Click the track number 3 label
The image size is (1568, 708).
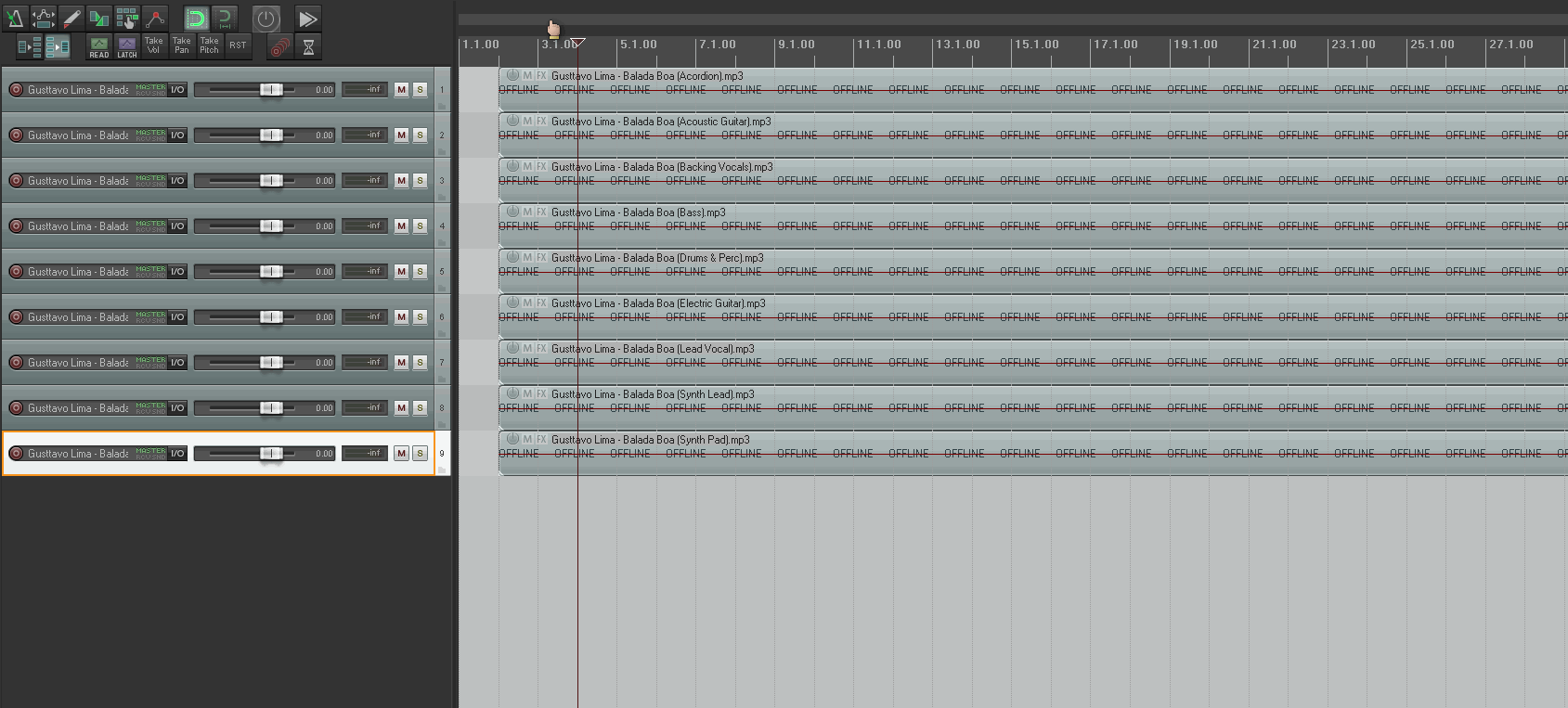(442, 180)
